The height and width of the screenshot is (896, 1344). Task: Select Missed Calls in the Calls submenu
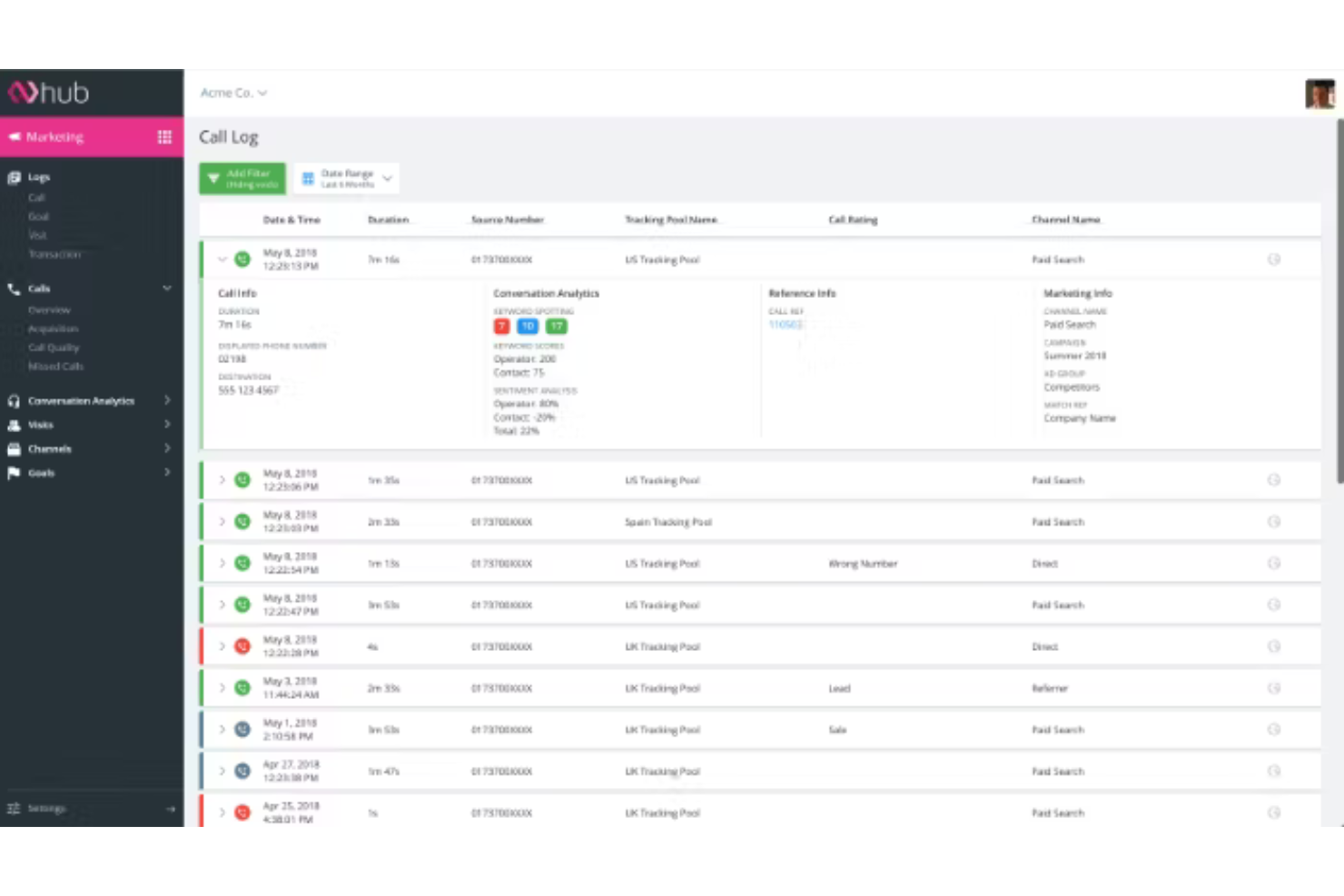tap(55, 367)
